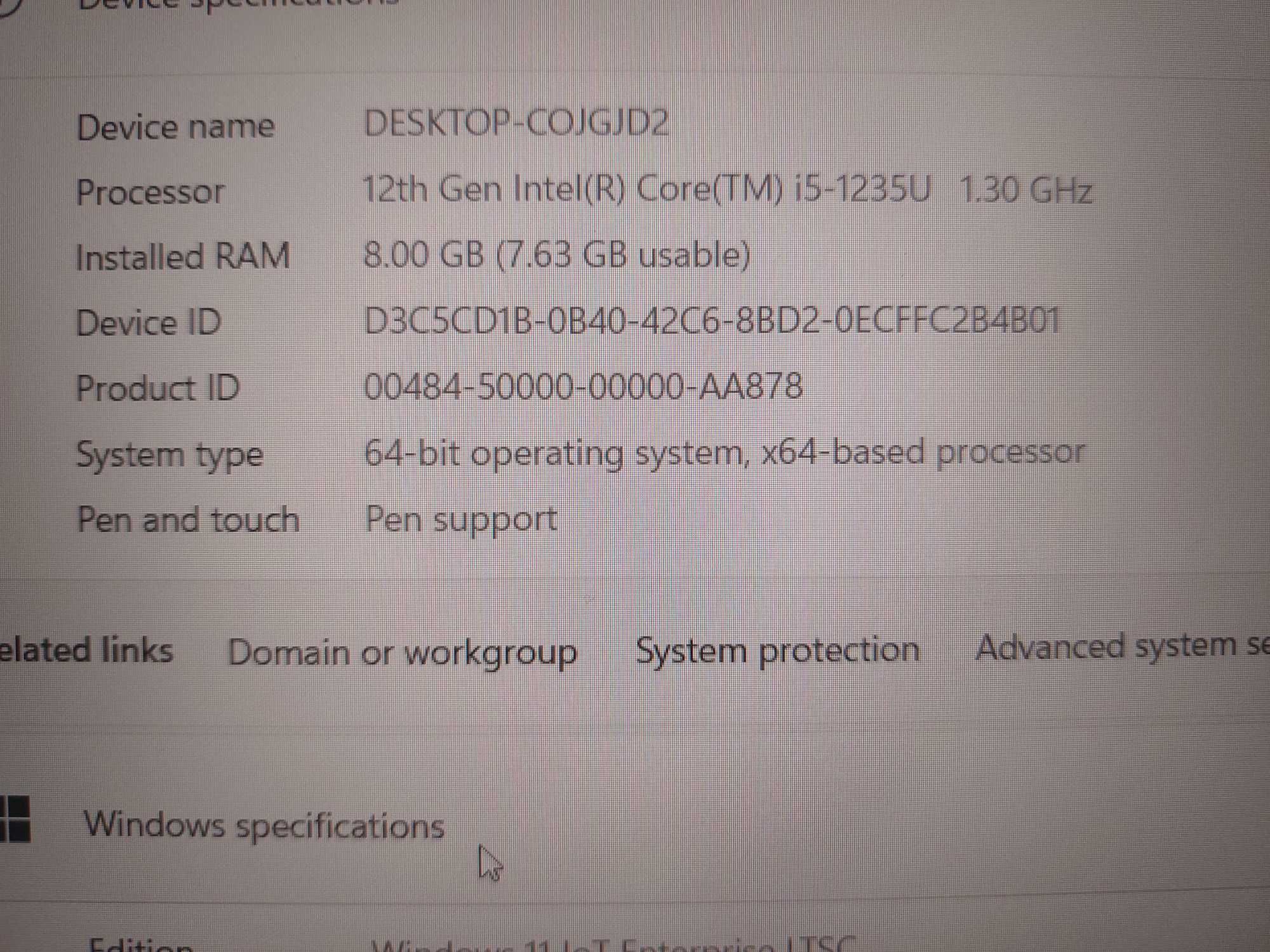The image size is (1270, 952).
Task: Click the Processor label
Action: [x=150, y=192]
